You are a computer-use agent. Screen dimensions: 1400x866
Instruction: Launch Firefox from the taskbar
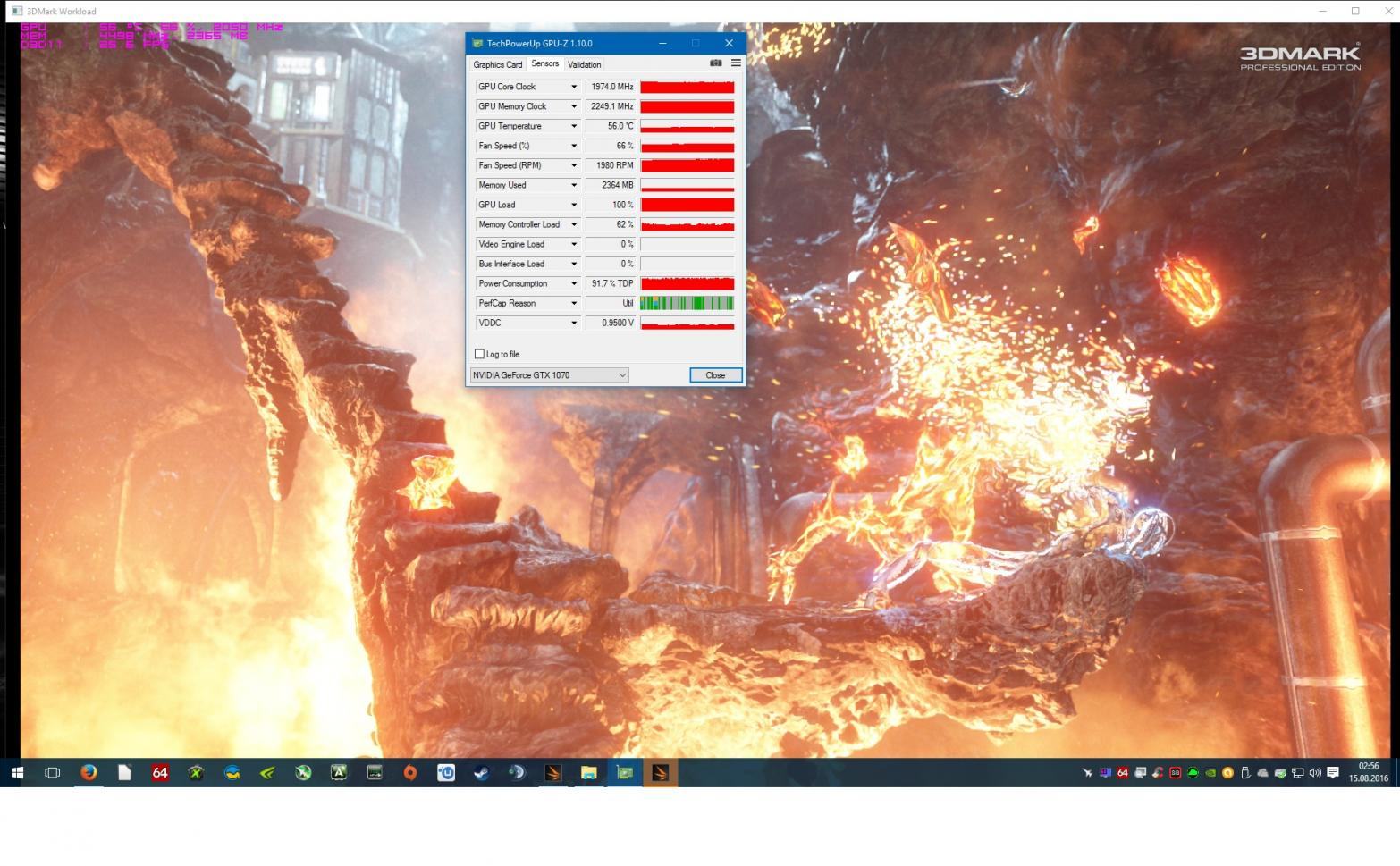pyautogui.click(x=89, y=773)
